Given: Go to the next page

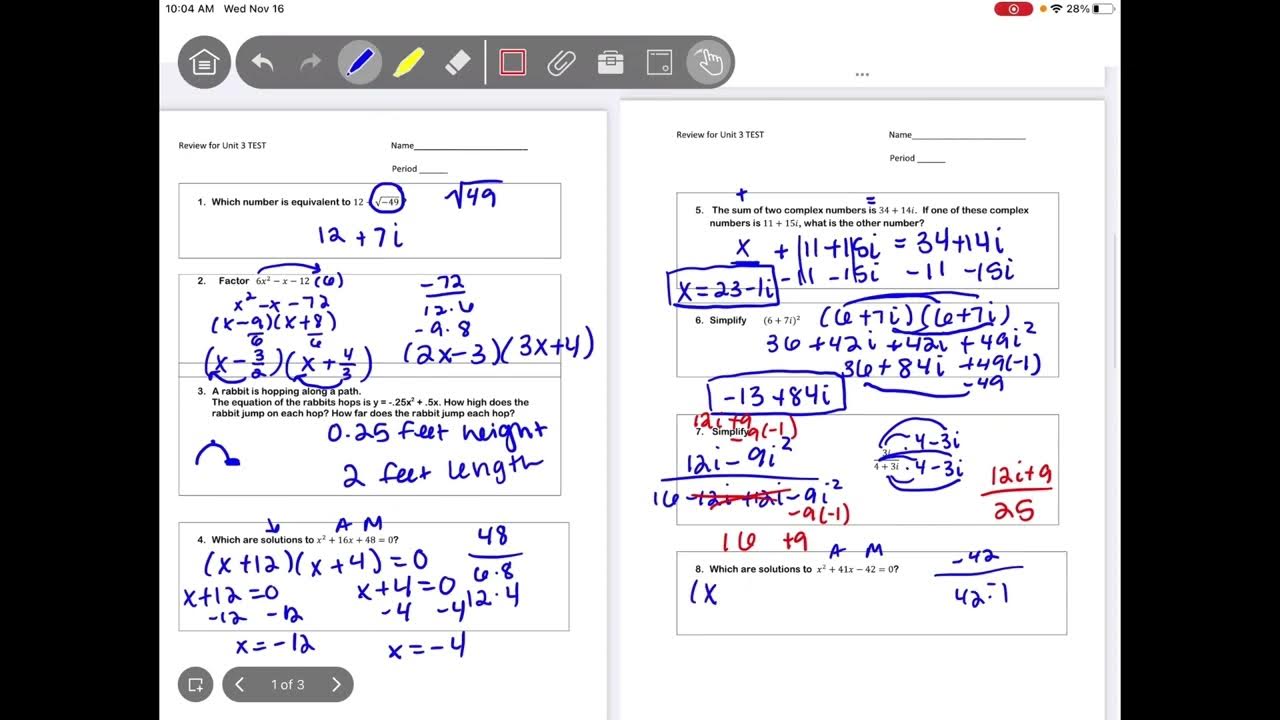Looking at the screenshot, I should (x=336, y=684).
